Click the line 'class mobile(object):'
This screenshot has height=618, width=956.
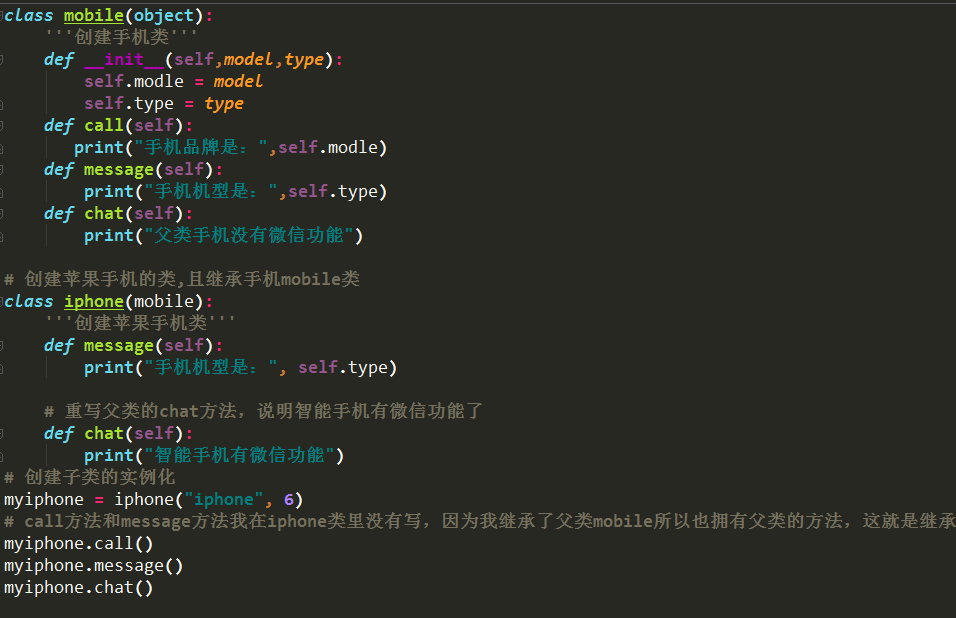coord(109,15)
